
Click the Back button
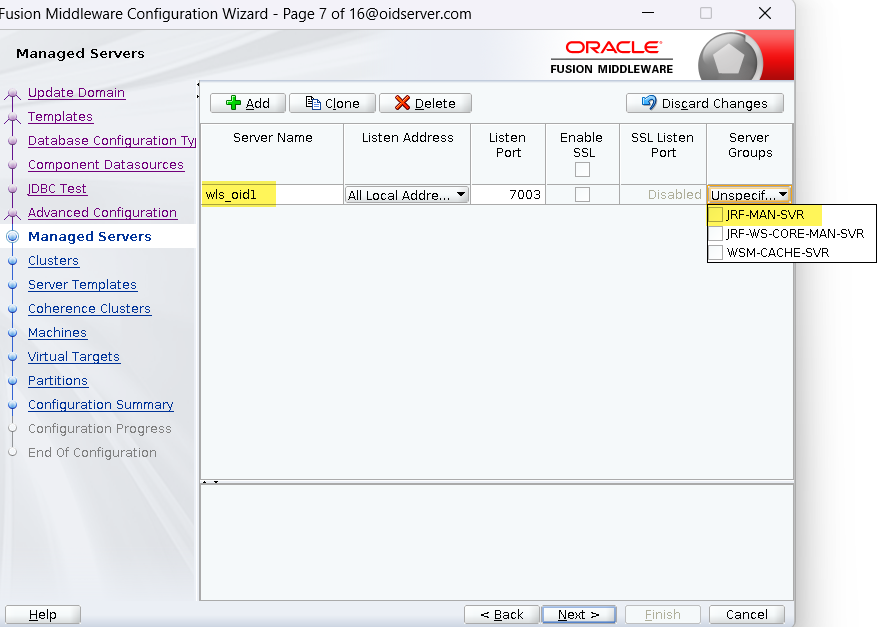(502, 614)
